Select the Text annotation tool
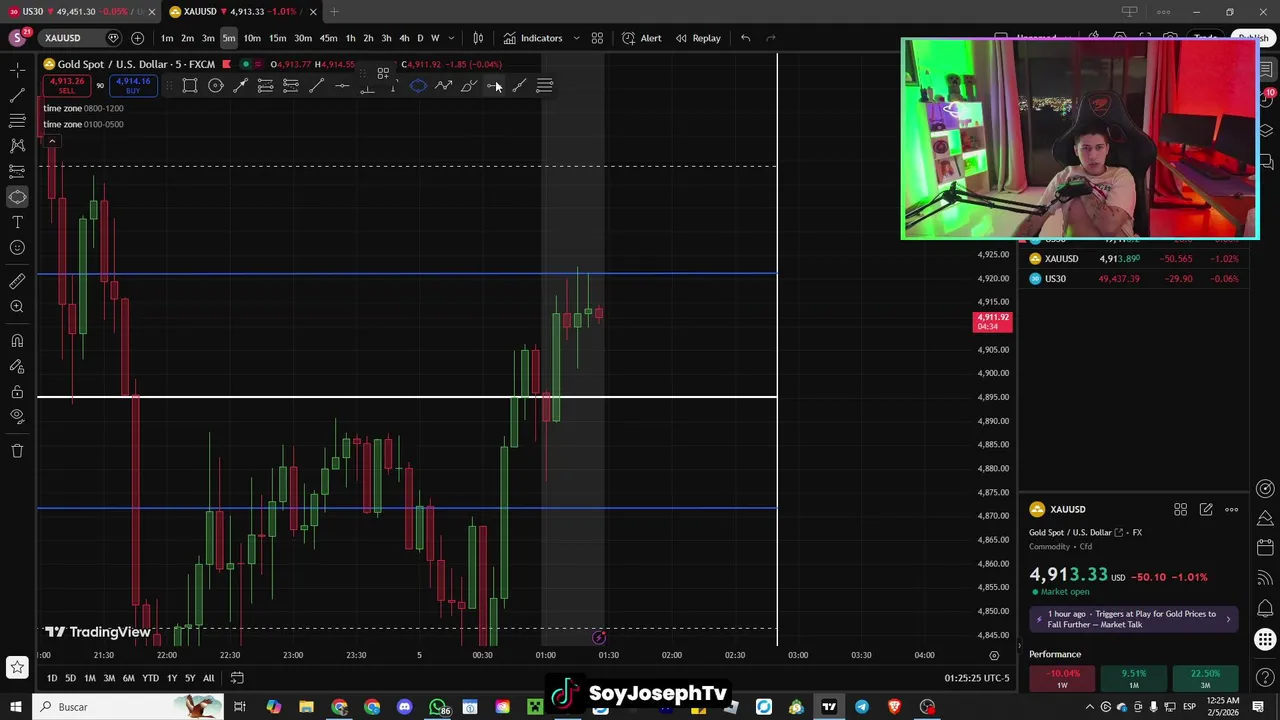 pos(17,222)
